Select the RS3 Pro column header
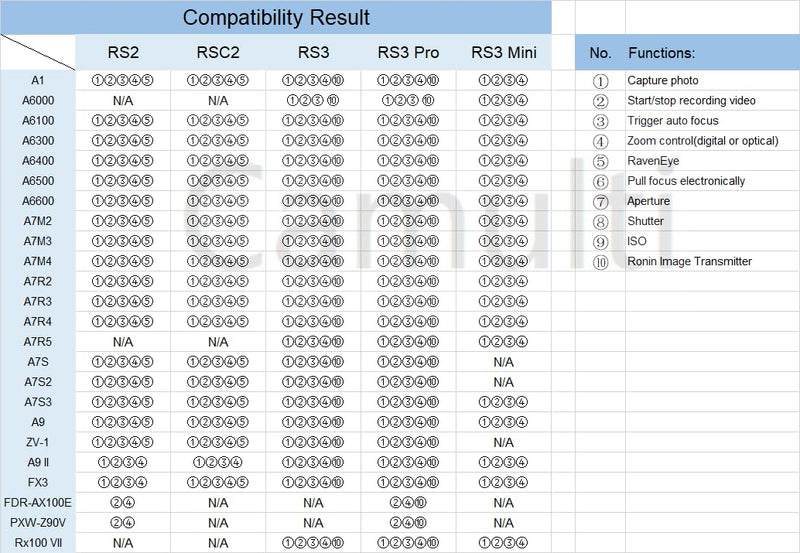This screenshot has height=553, width=800. coord(408,52)
